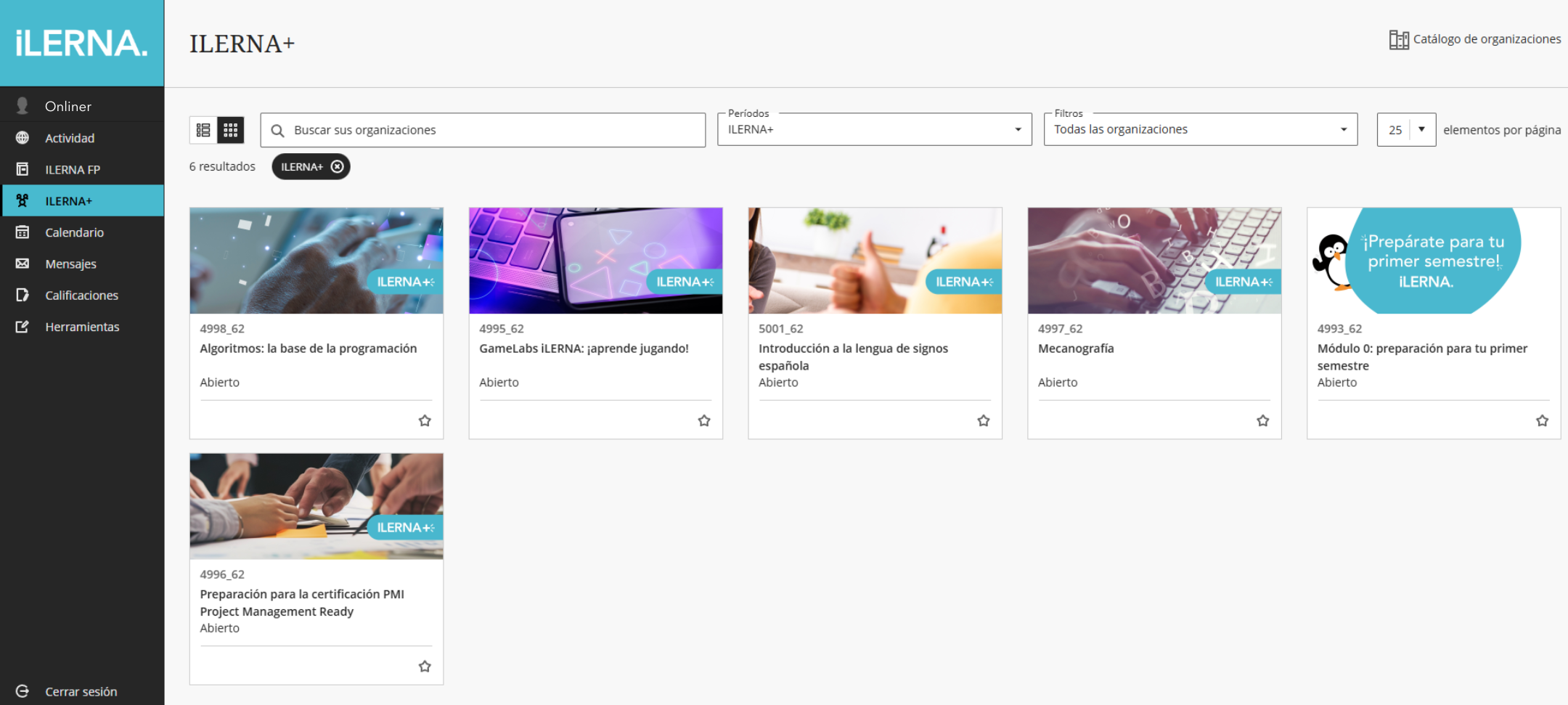Click the course ID 4993_62
Viewport: 1568px width, 705px height.
1340,329
